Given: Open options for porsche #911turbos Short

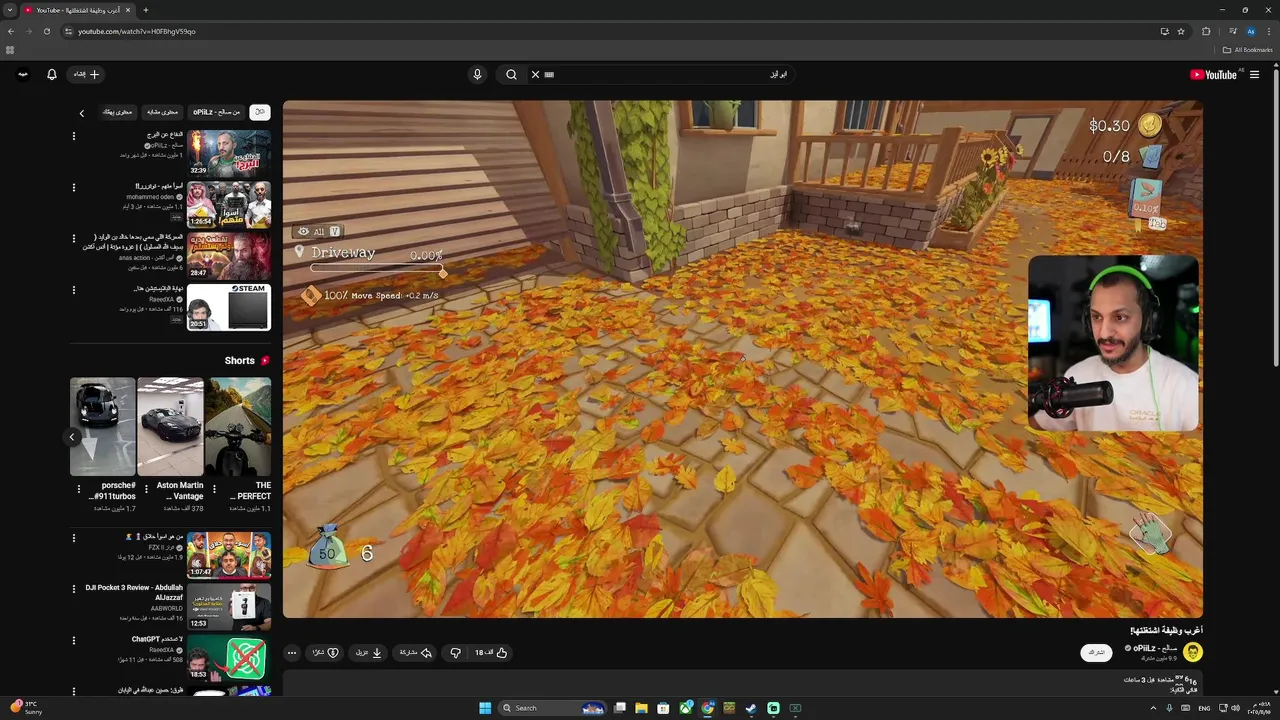Looking at the screenshot, I should coord(79,489).
